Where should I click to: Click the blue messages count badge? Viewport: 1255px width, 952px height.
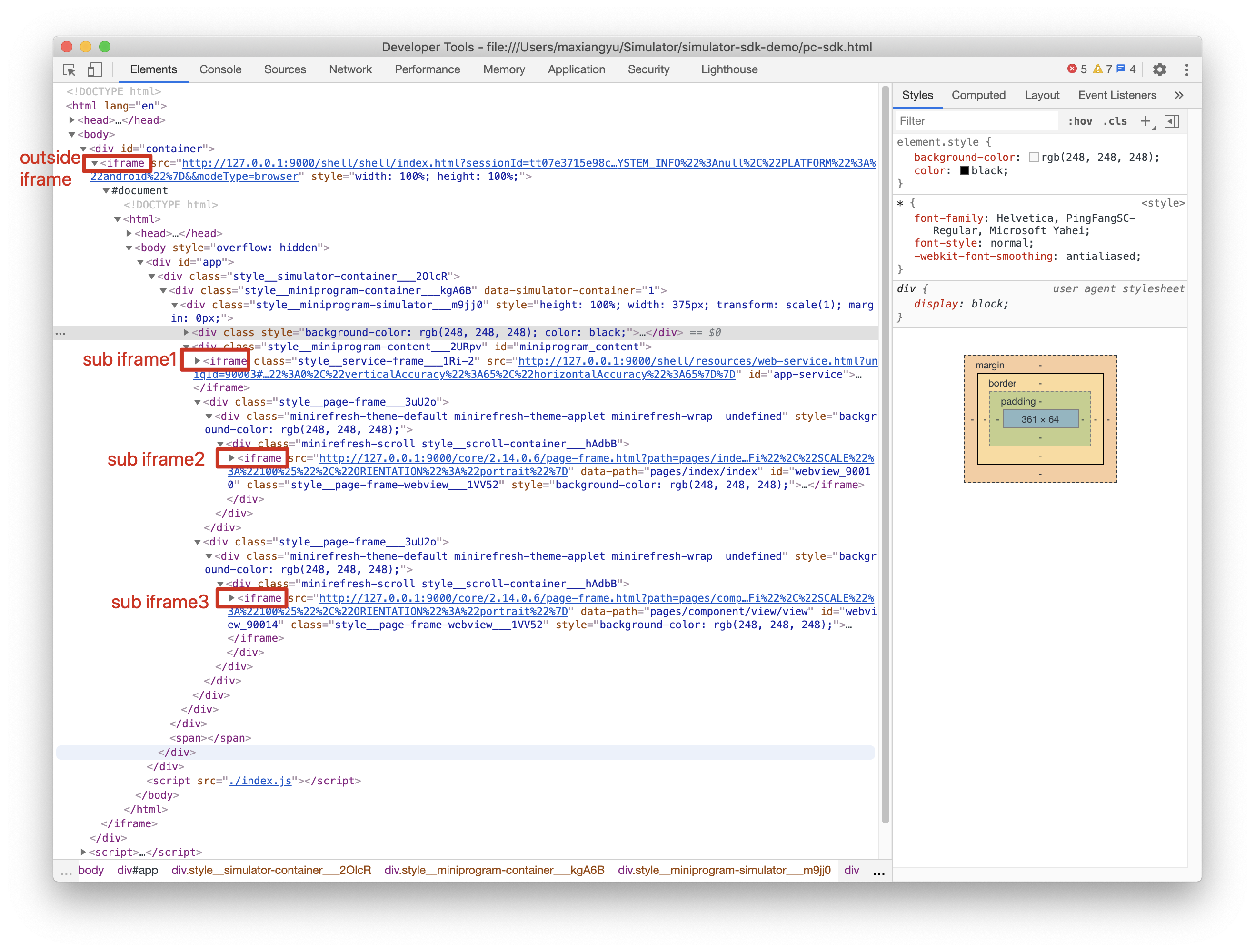tap(1126, 69)
